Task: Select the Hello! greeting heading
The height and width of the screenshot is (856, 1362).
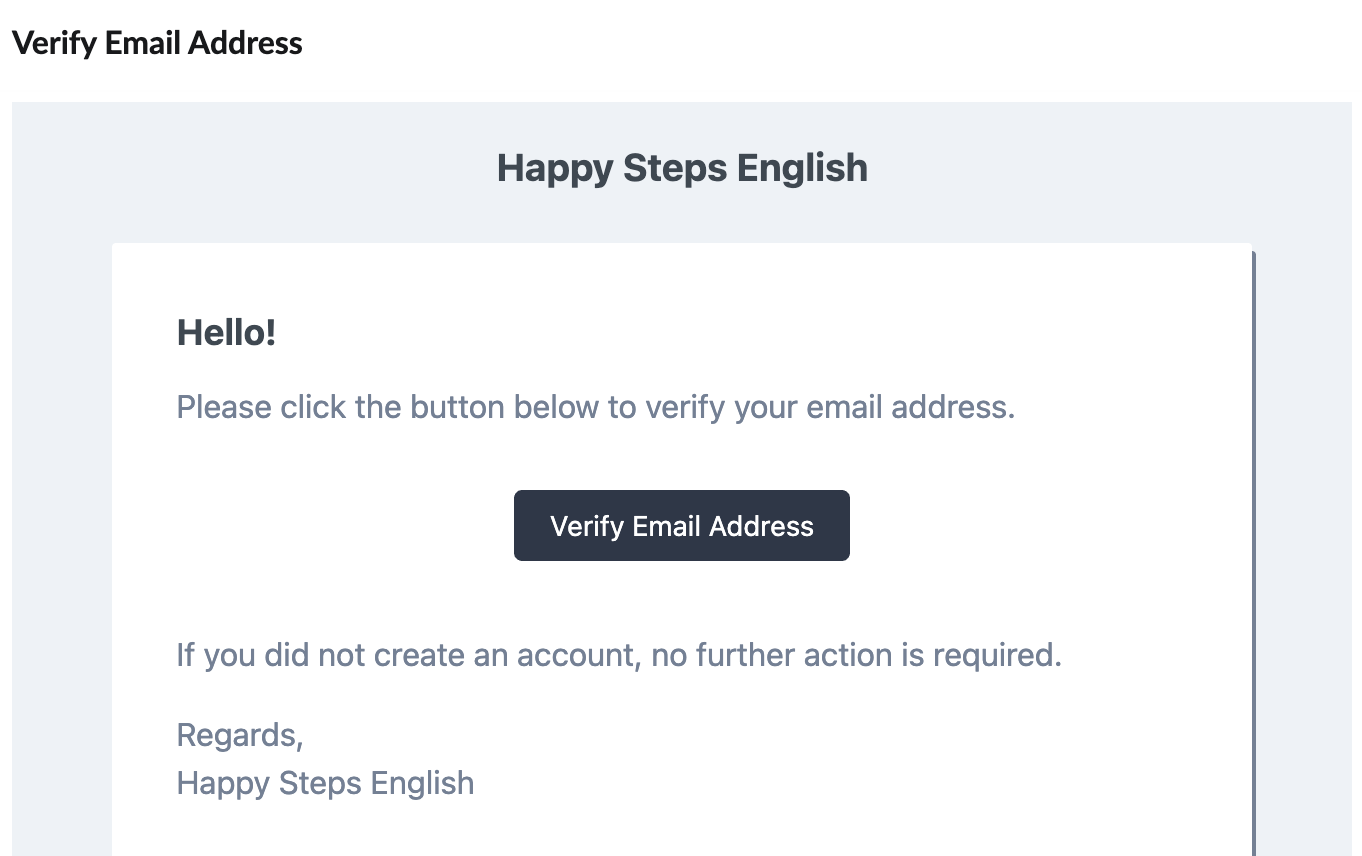Action: click(226, 333)
